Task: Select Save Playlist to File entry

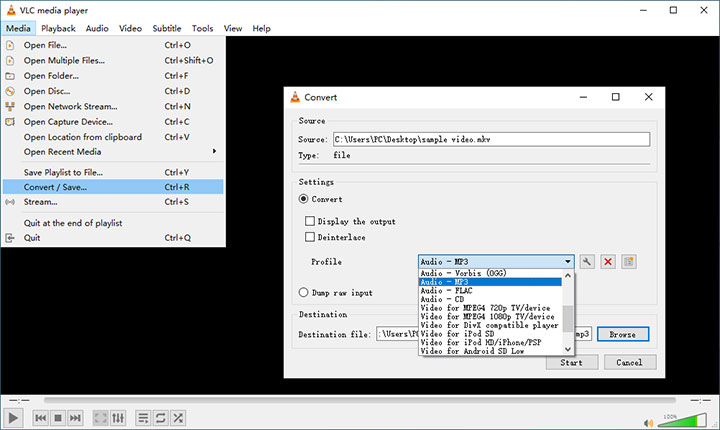Action: pos(113,172)
